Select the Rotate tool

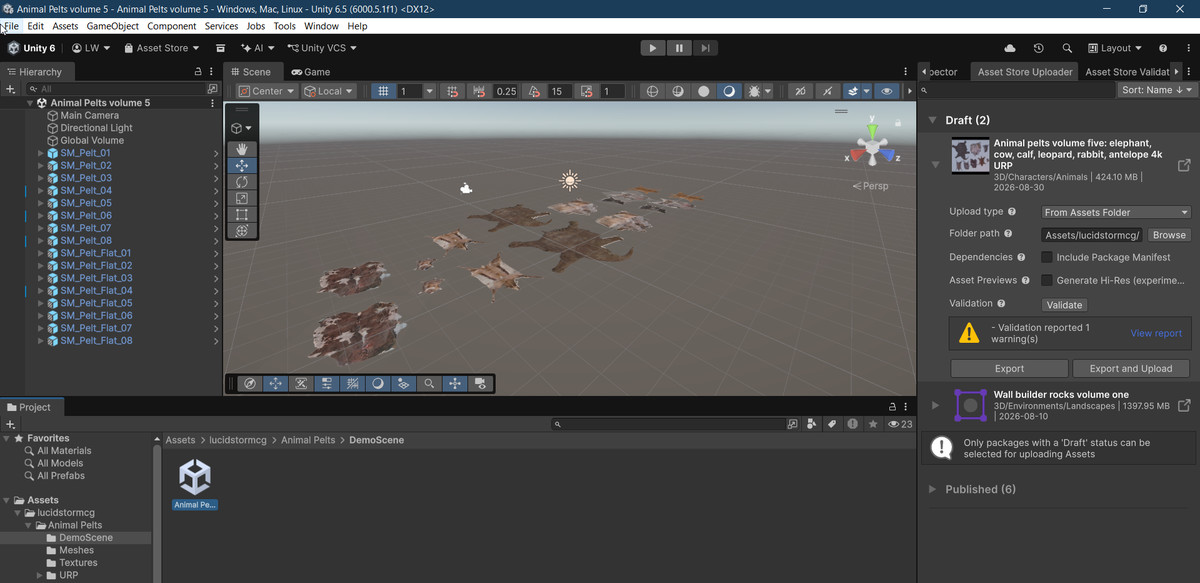[241, 182]
